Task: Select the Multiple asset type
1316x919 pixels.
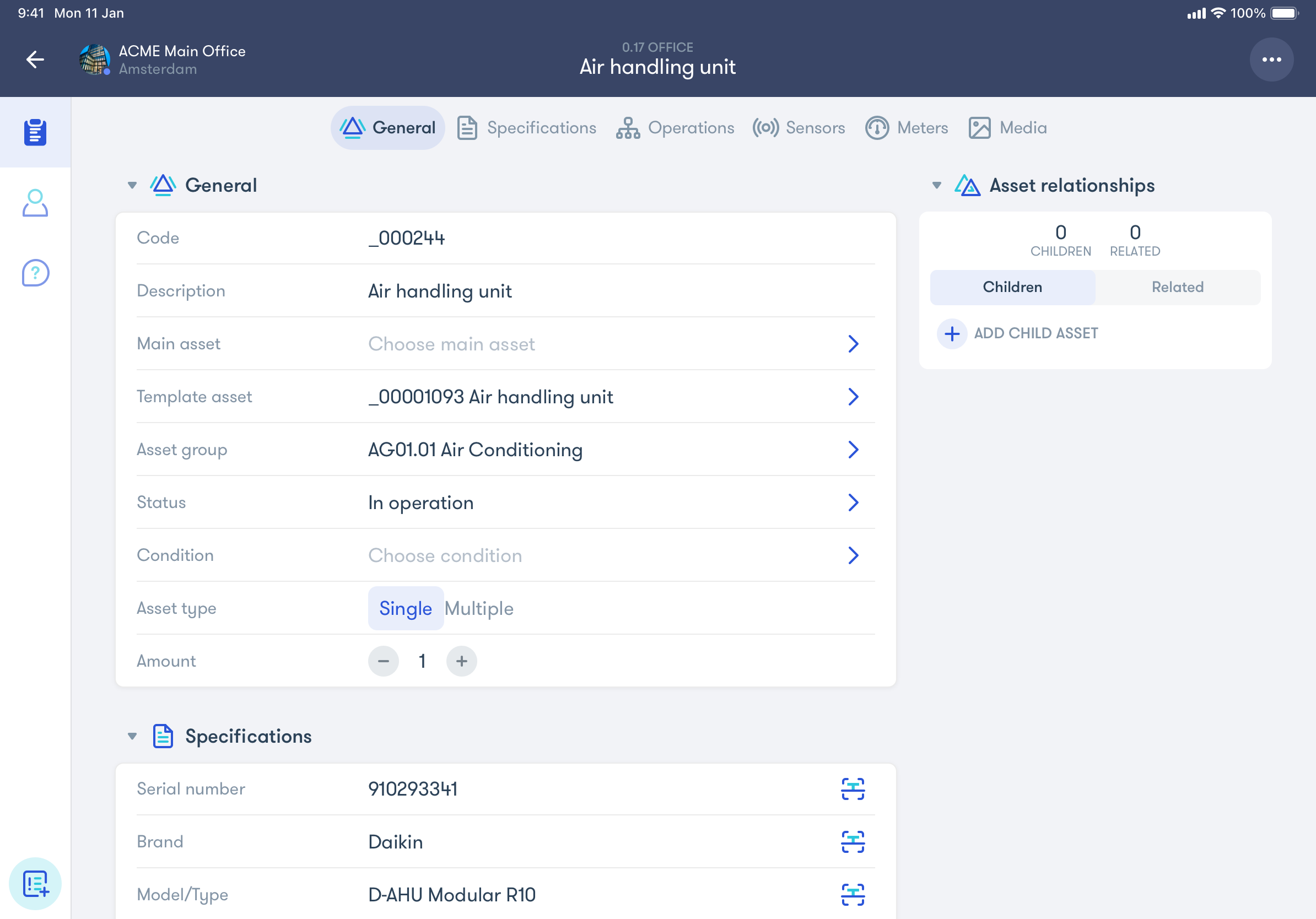Action: [478, 608]
